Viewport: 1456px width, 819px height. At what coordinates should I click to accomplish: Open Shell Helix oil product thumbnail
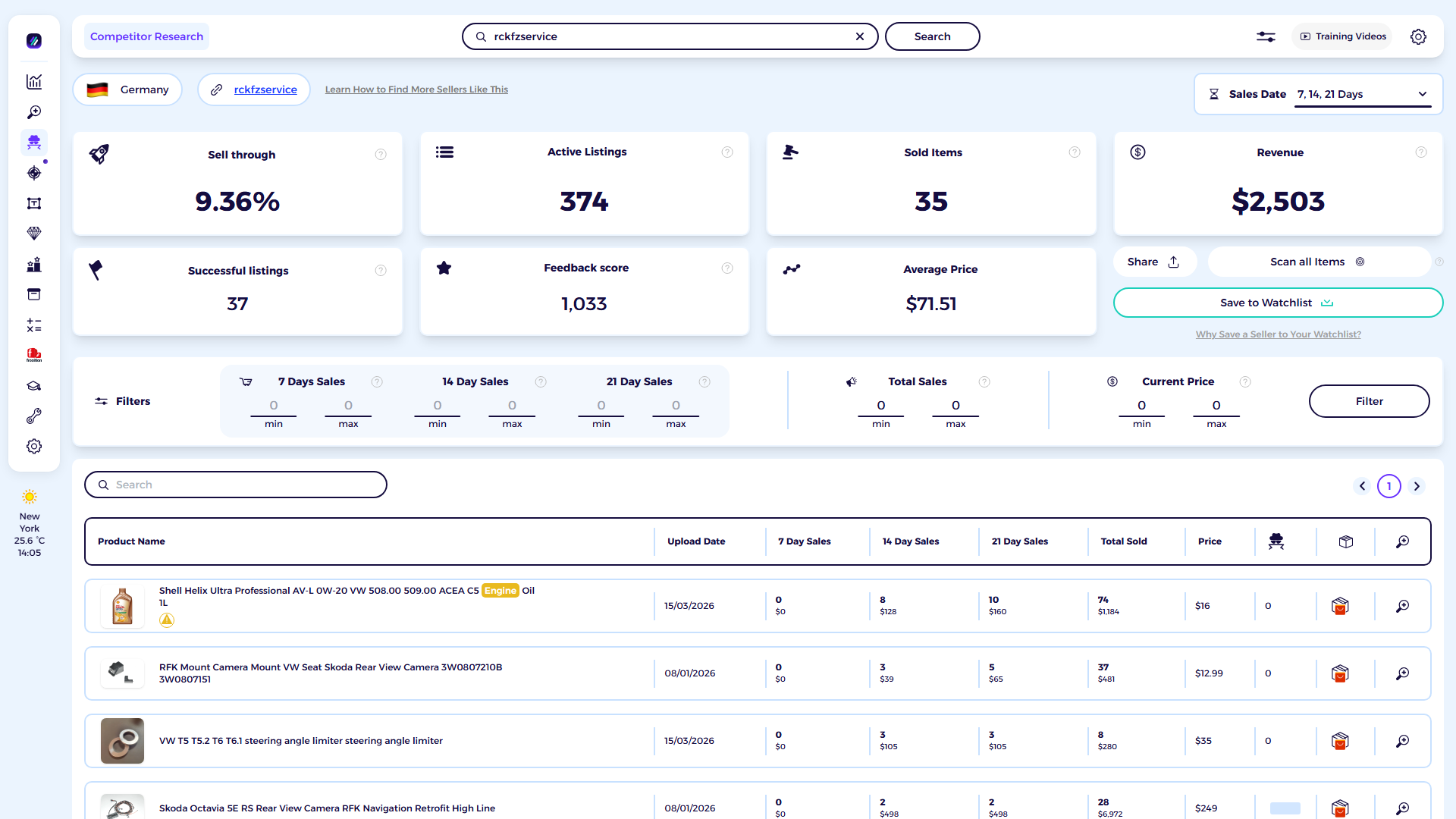pos(122,606)
